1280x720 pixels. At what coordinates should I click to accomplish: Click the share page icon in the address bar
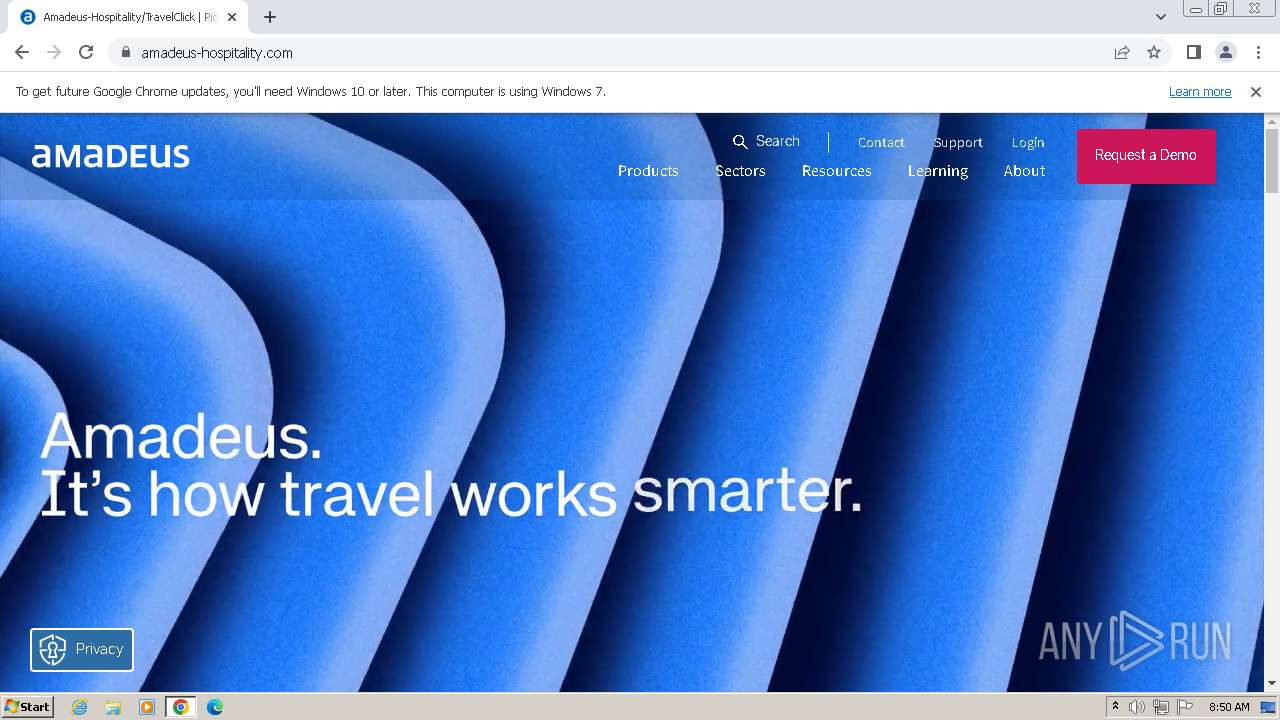1122,53
